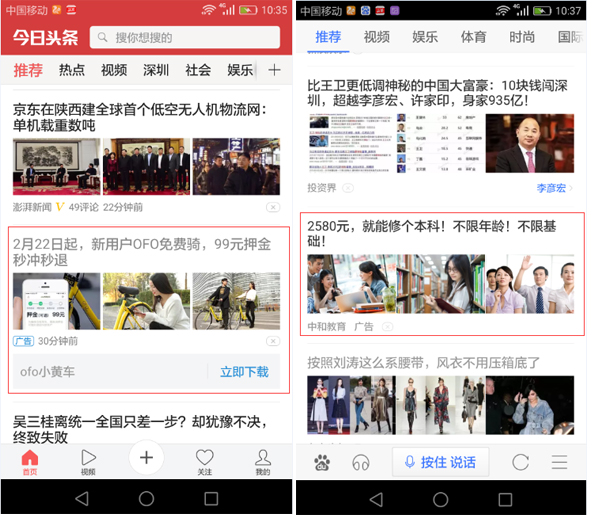Tap the 今日头条 logo
This screenshot has height=515, width=602.
click(45, 37)
